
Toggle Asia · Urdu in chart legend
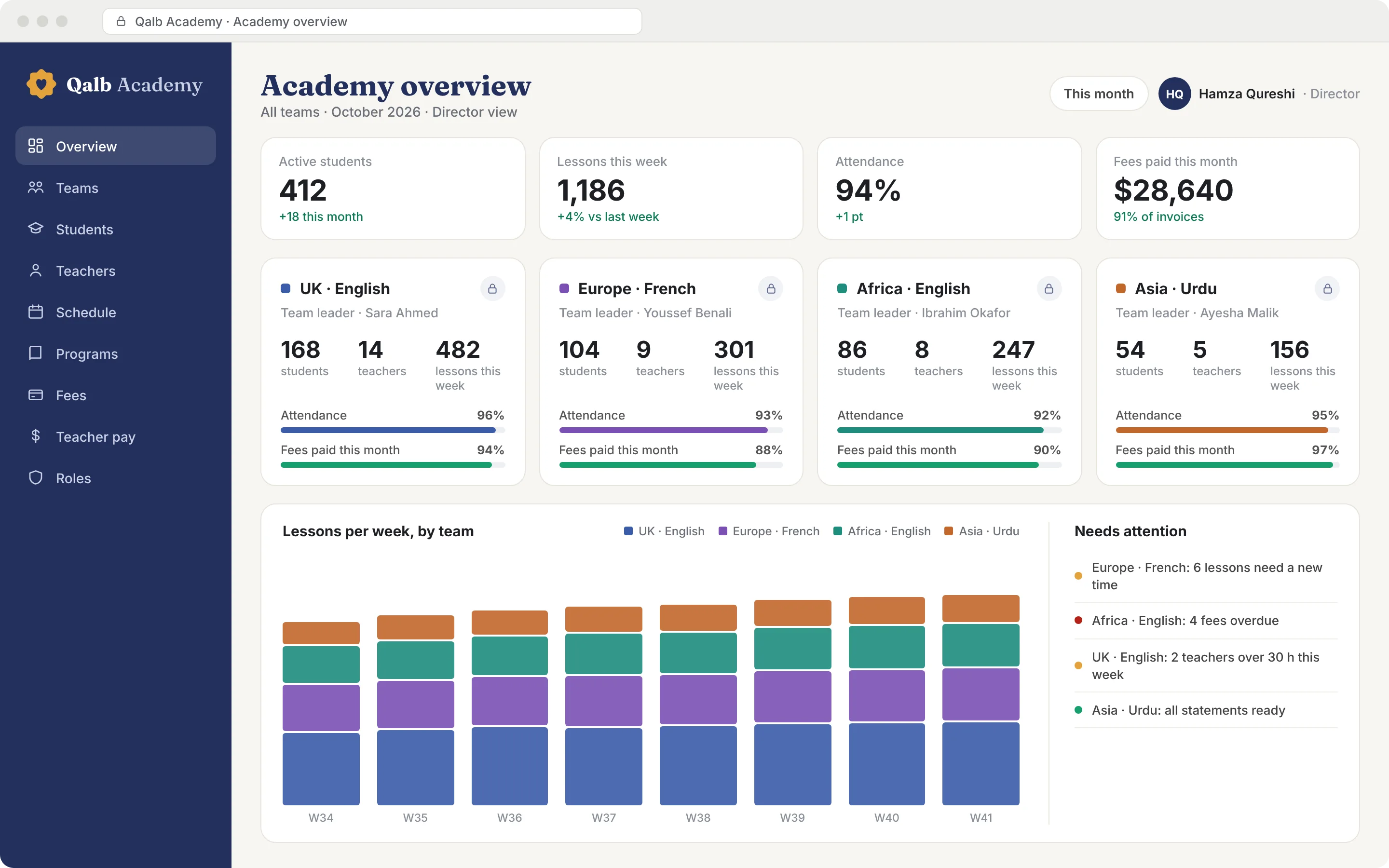point(981,531)
